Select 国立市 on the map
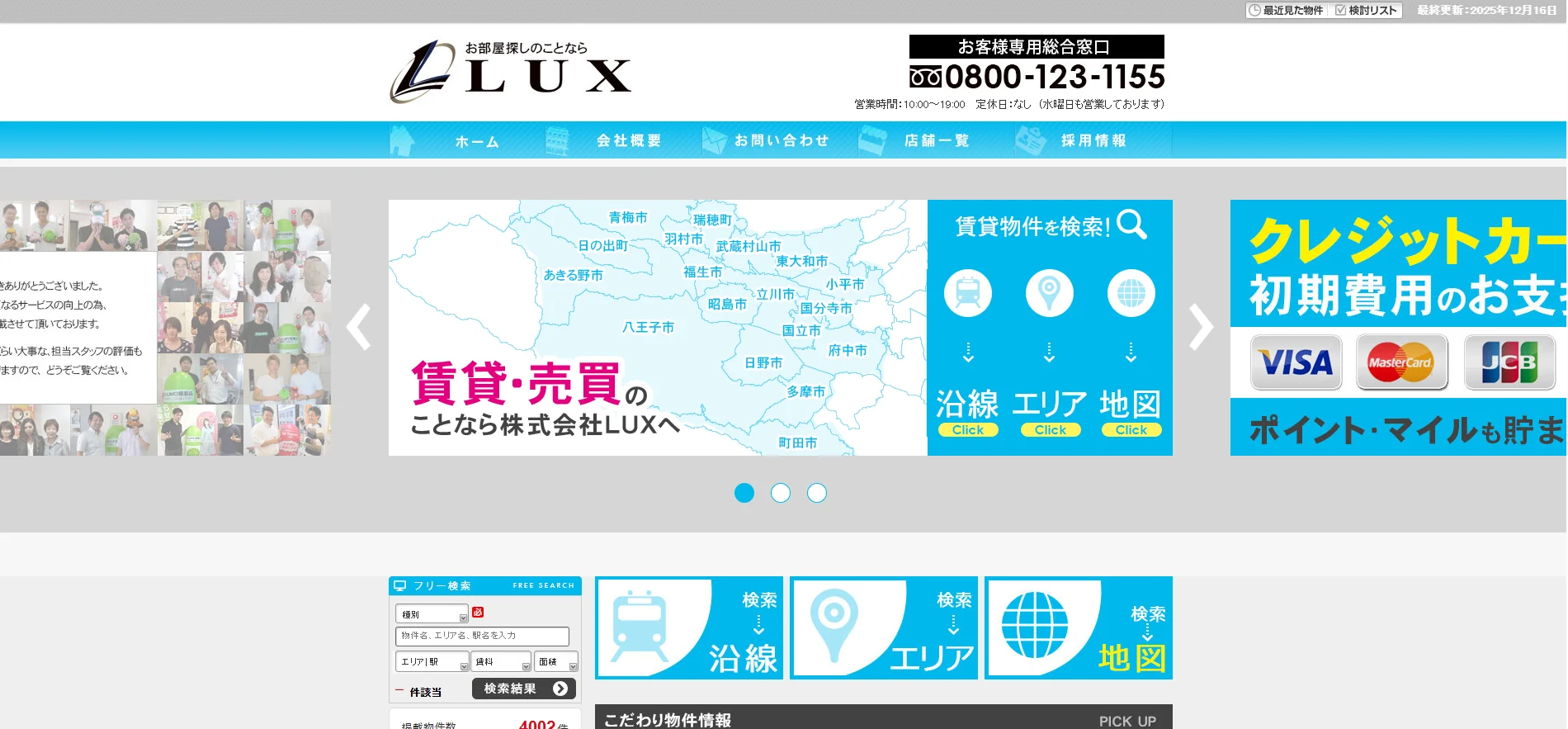Image resolution: width=1568 pixels, height=729 pixels. point(801,331)
